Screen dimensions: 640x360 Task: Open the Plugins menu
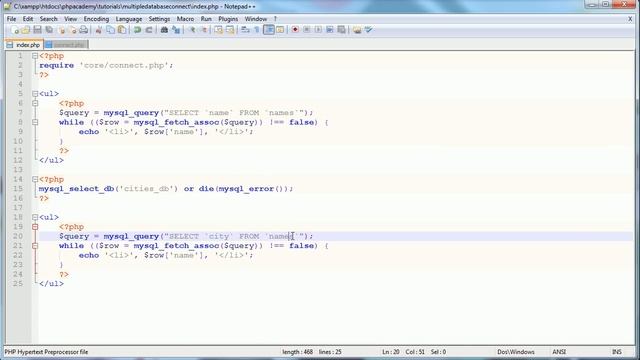tap(228, 19)
